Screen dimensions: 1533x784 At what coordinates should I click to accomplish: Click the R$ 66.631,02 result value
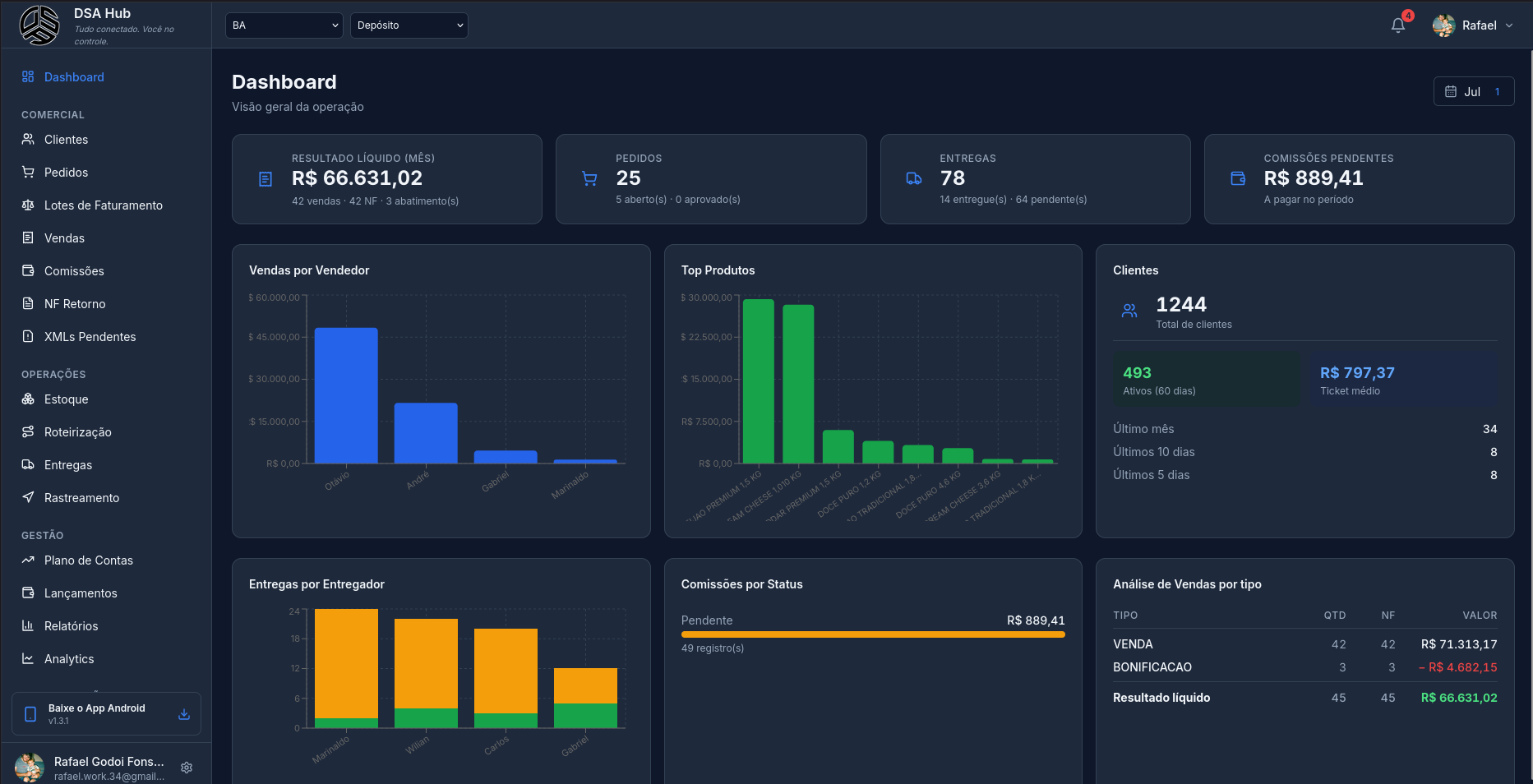coord(357,178)
